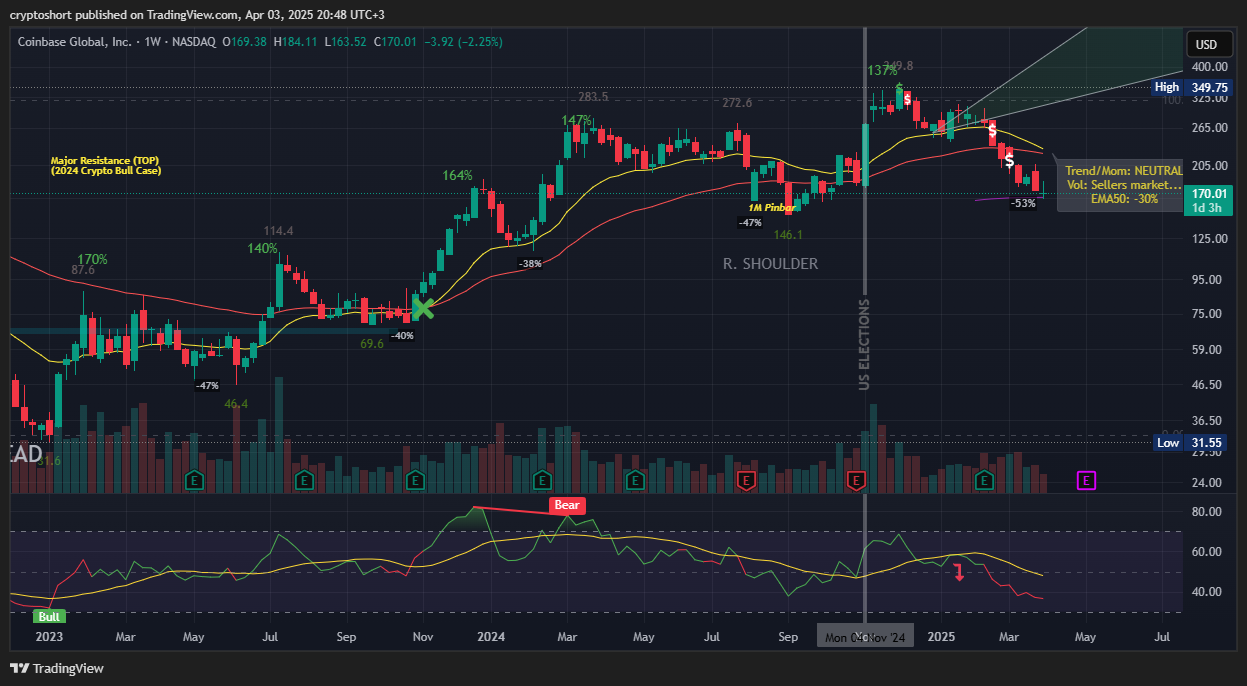This screenshot has height=686, width=1247.
Task: Click the EMA50: -30% text
Action: tap(1124, 198)
